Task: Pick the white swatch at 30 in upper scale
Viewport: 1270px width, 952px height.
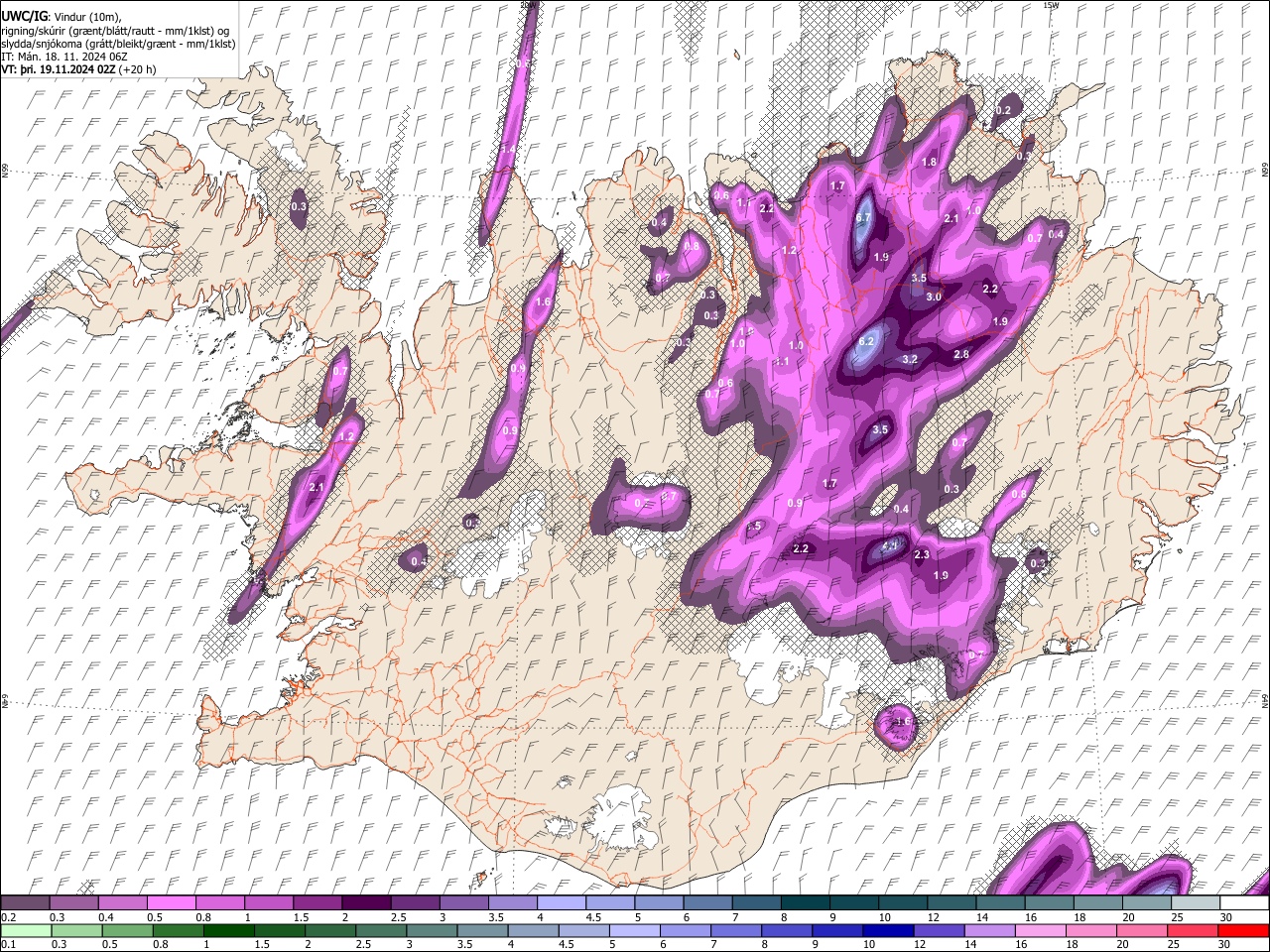Action: [1243, 902]
